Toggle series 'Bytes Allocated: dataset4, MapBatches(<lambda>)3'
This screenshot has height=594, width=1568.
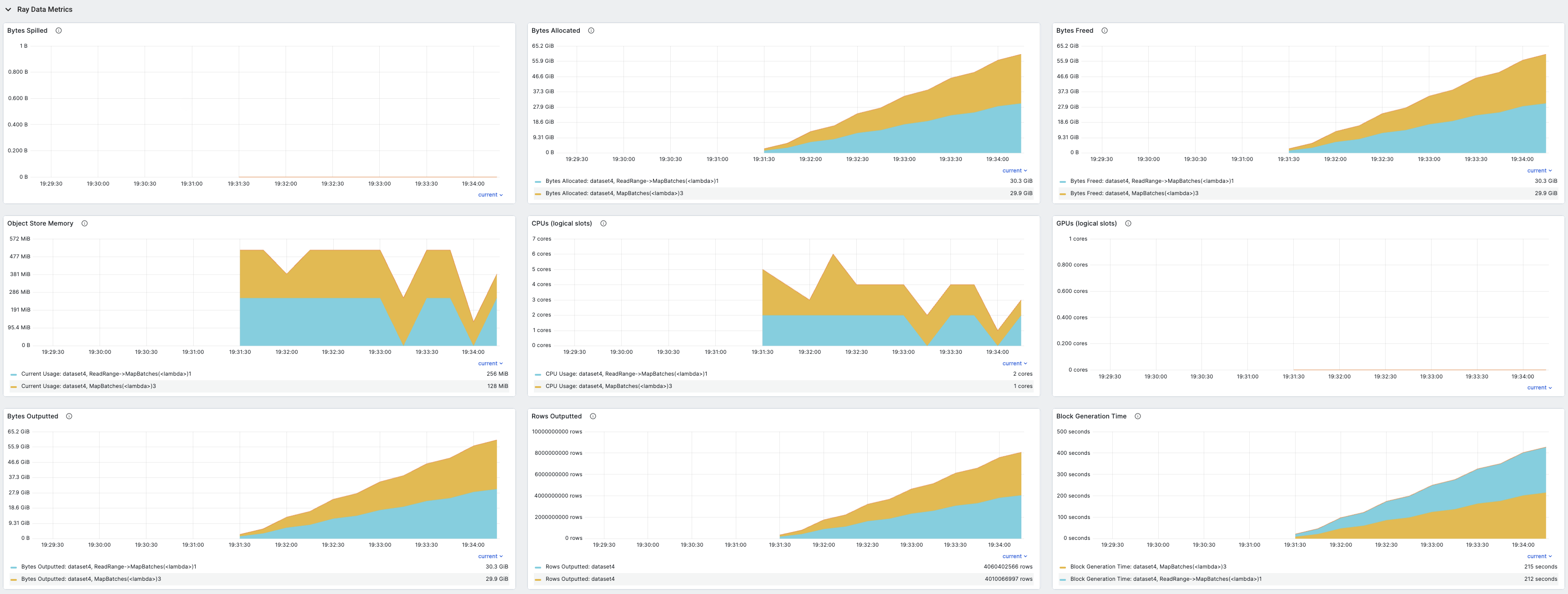coord(614,193)
